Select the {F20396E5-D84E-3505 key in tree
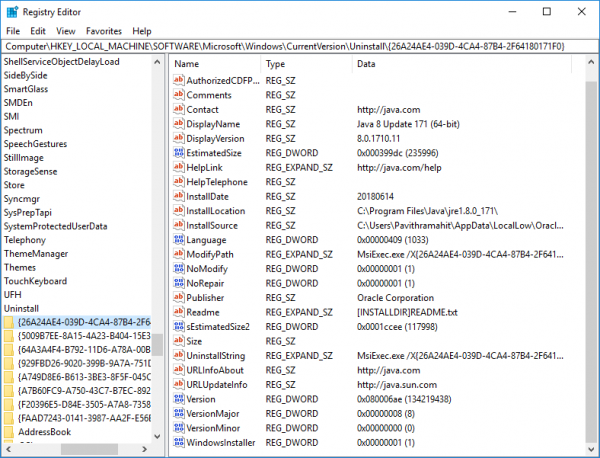 (84, 404)
